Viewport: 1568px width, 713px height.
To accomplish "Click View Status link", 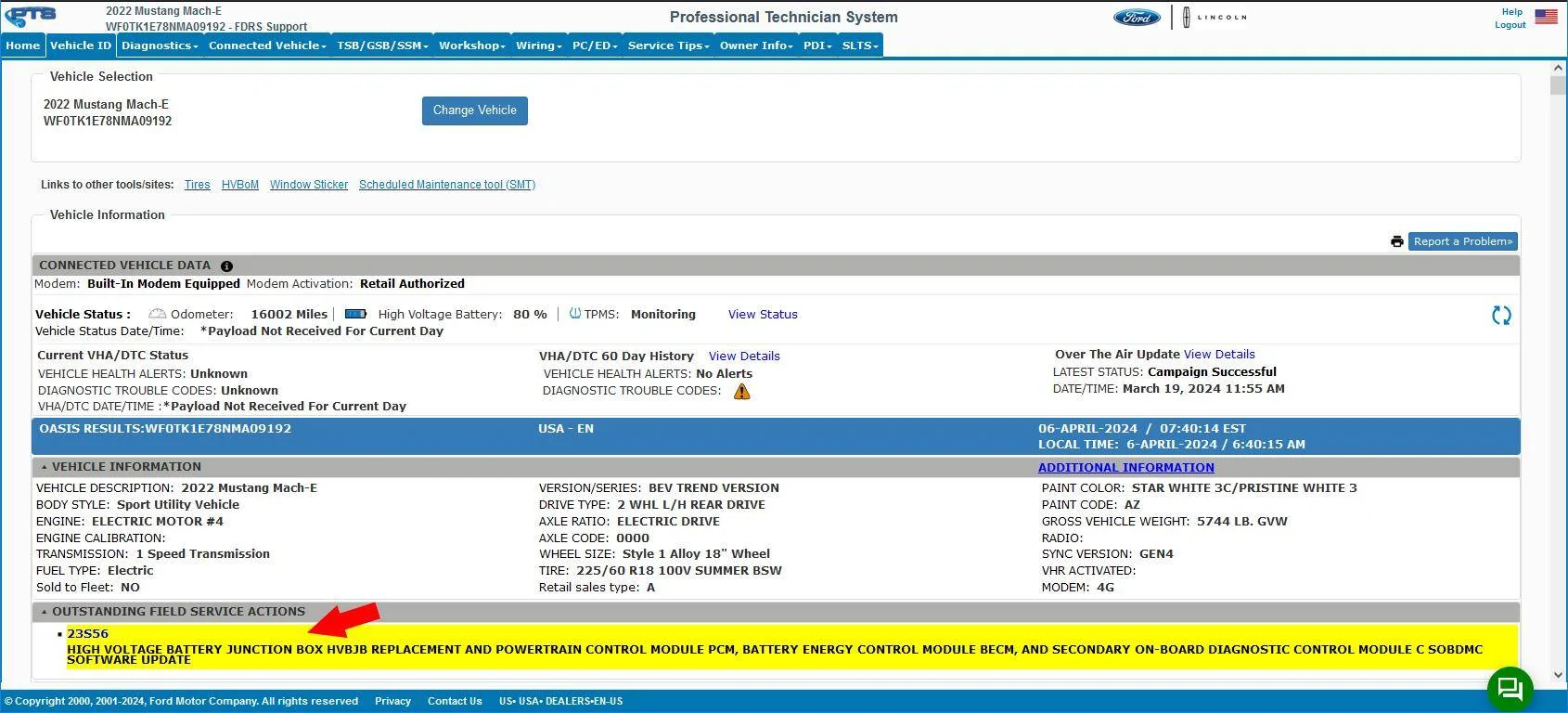I will [763, 315].
